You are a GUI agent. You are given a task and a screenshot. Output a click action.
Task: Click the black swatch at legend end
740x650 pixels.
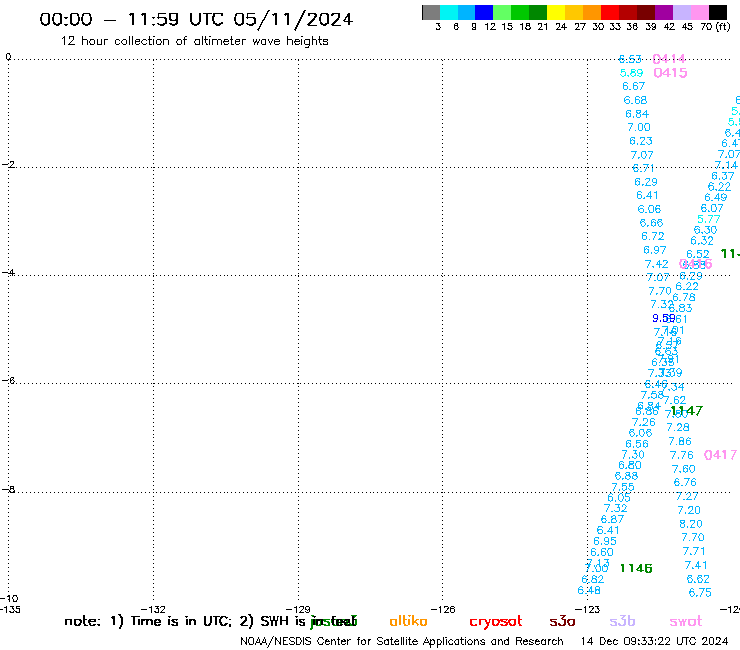[718, 12]
